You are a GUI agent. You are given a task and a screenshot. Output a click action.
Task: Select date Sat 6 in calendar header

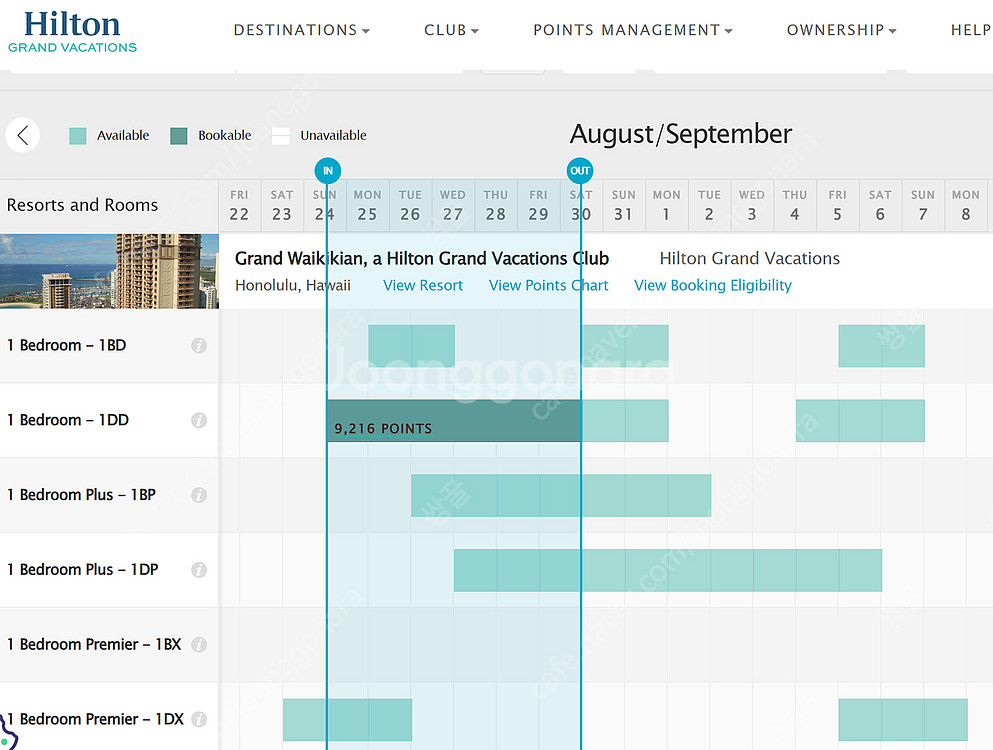point(880,205)
